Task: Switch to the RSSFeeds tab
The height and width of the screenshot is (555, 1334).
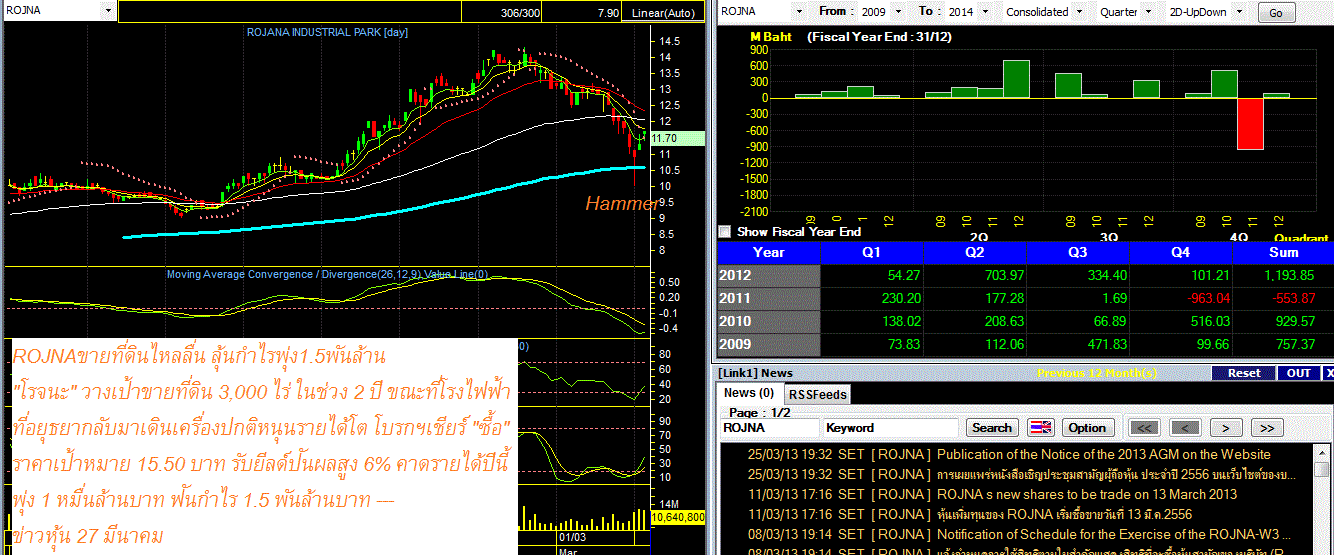Action: coord(817,394)
